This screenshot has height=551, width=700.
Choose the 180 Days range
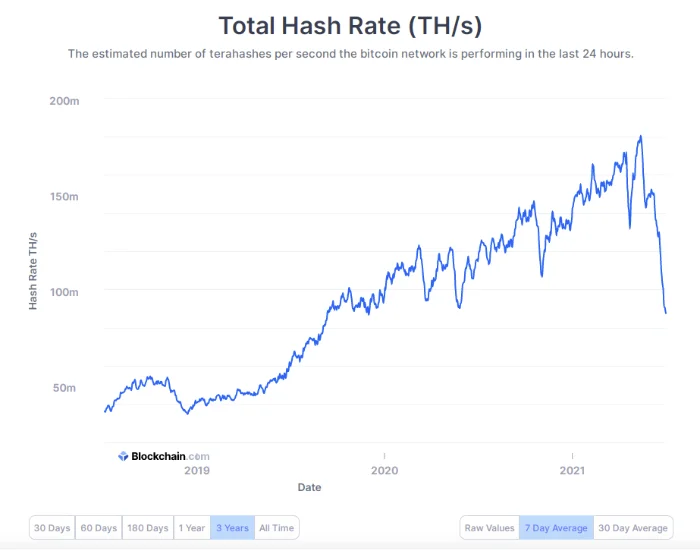pos(147,528)
